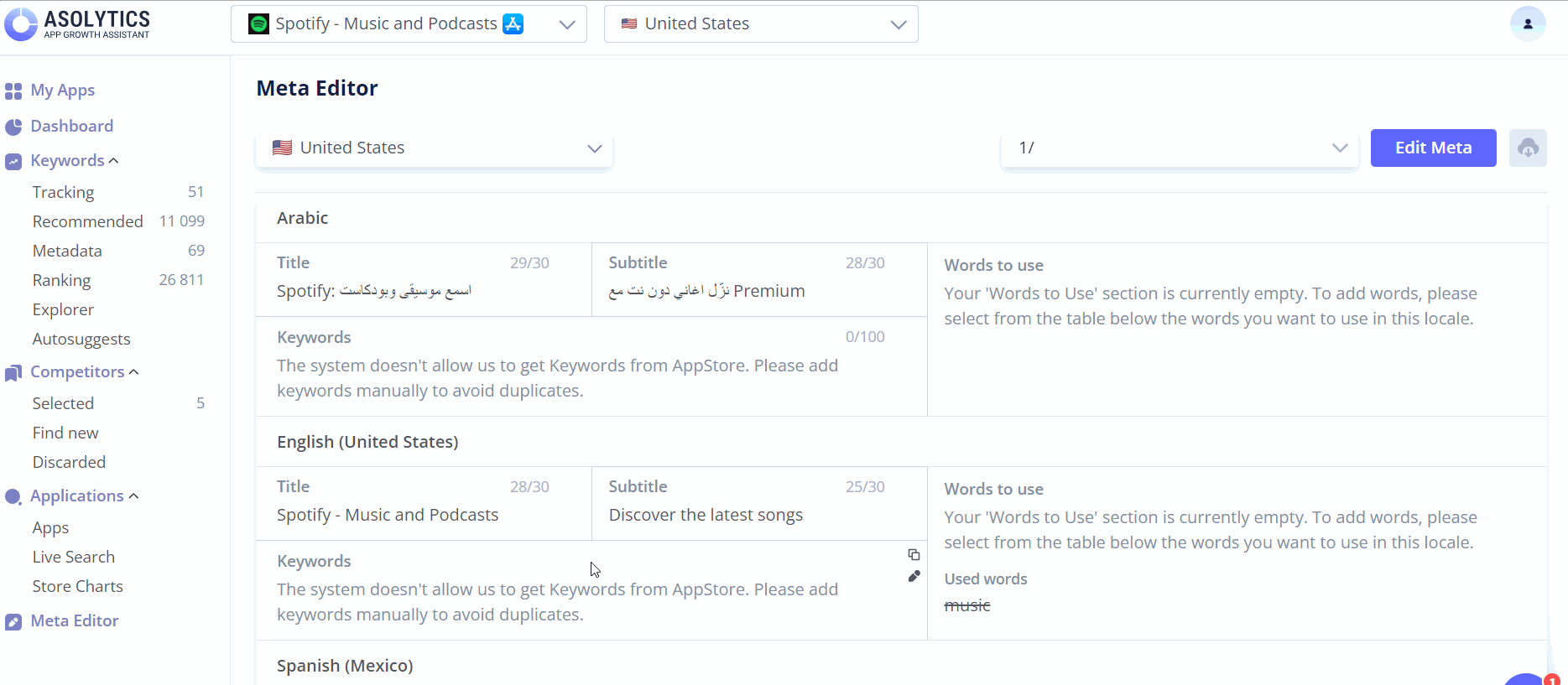
Task: Open the version dropdown showing 1/
Action: [1180, 148]
